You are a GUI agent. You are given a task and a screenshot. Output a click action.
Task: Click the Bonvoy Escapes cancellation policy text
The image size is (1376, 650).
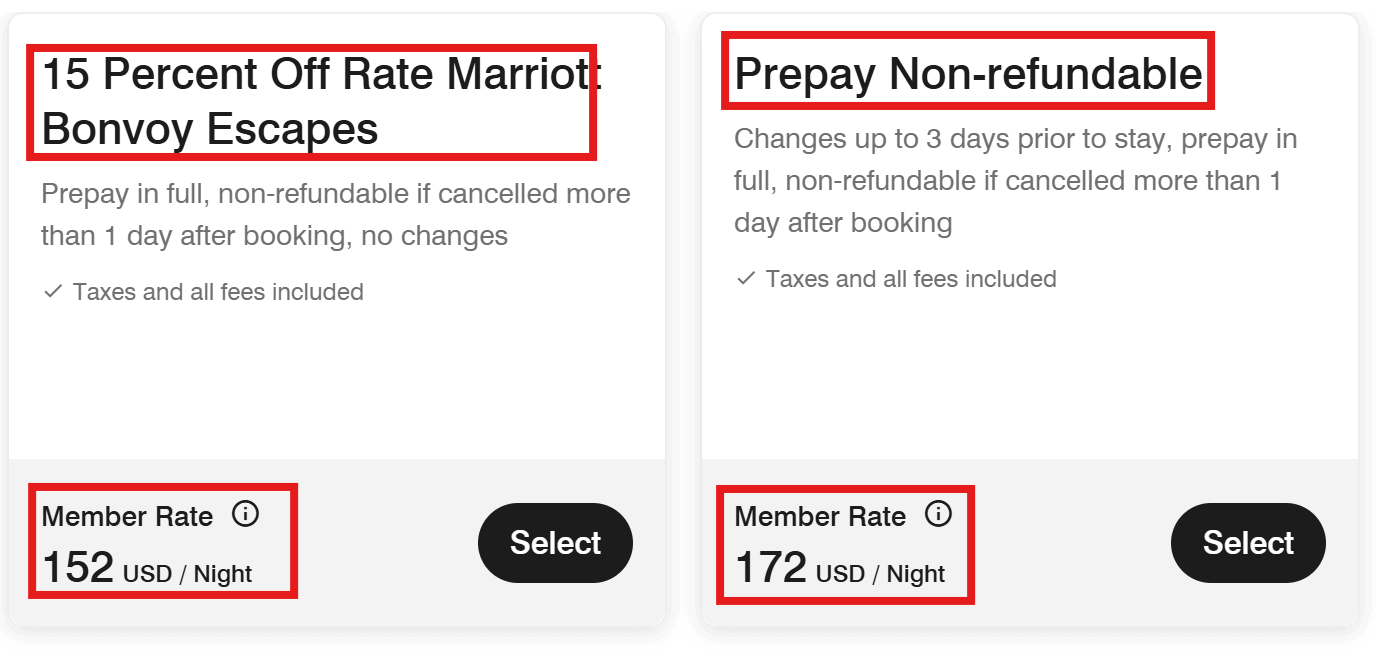tap(335, 214)
